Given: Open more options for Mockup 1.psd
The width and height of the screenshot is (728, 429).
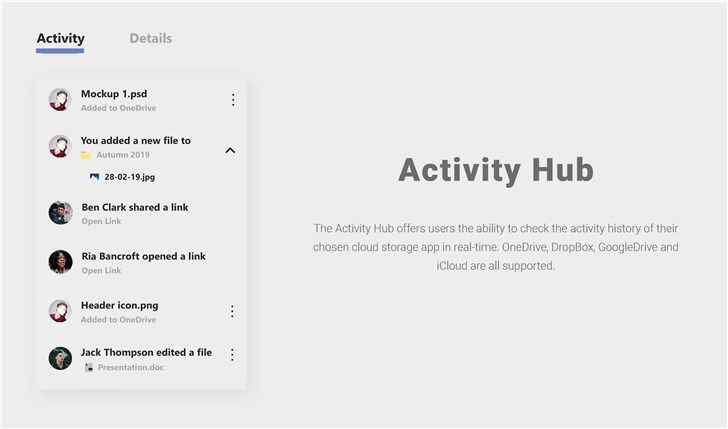Looking at the screenshot, I should tap(233, 100).
